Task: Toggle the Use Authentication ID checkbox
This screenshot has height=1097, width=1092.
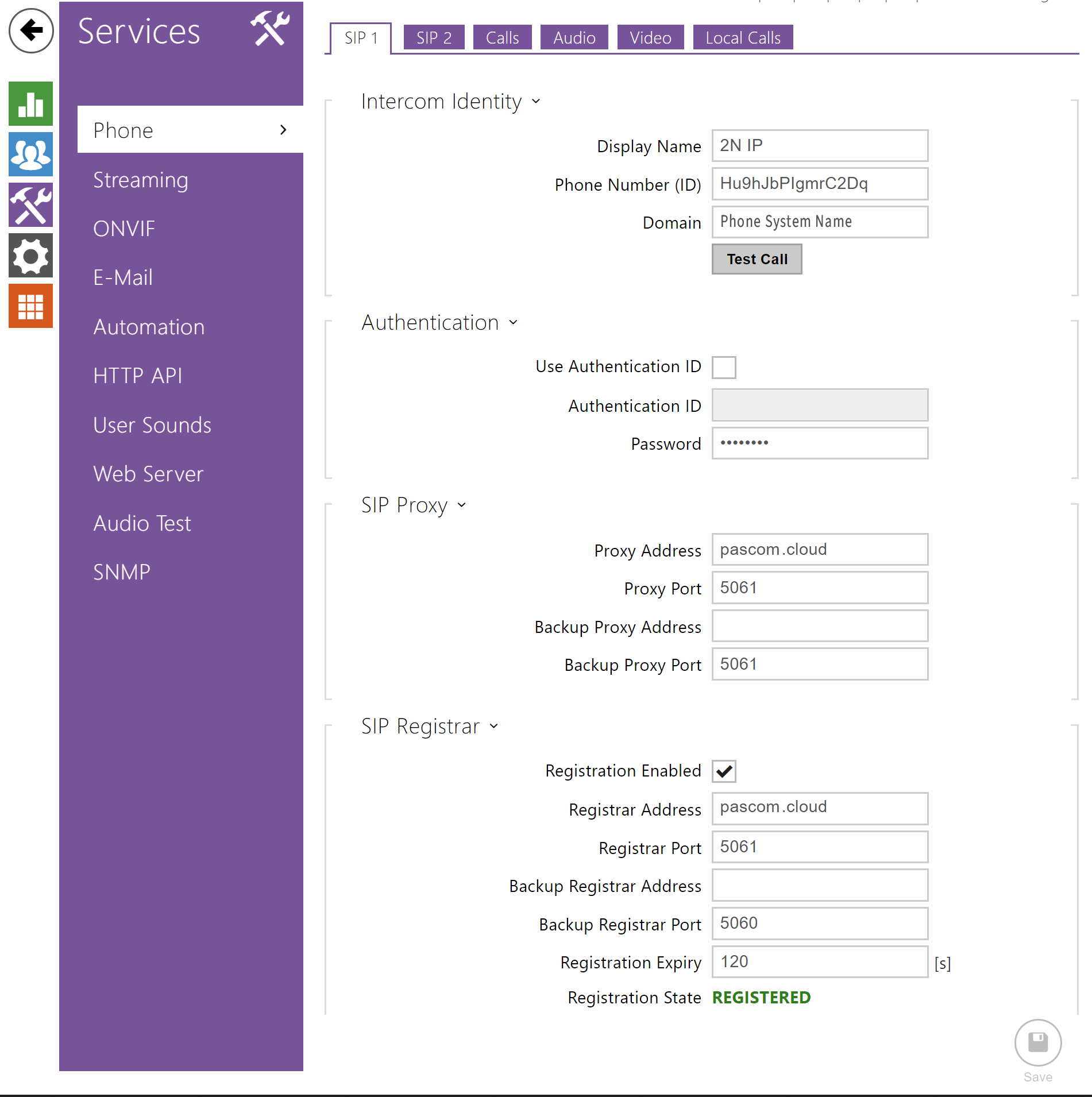Action: [x=724, y=367]
